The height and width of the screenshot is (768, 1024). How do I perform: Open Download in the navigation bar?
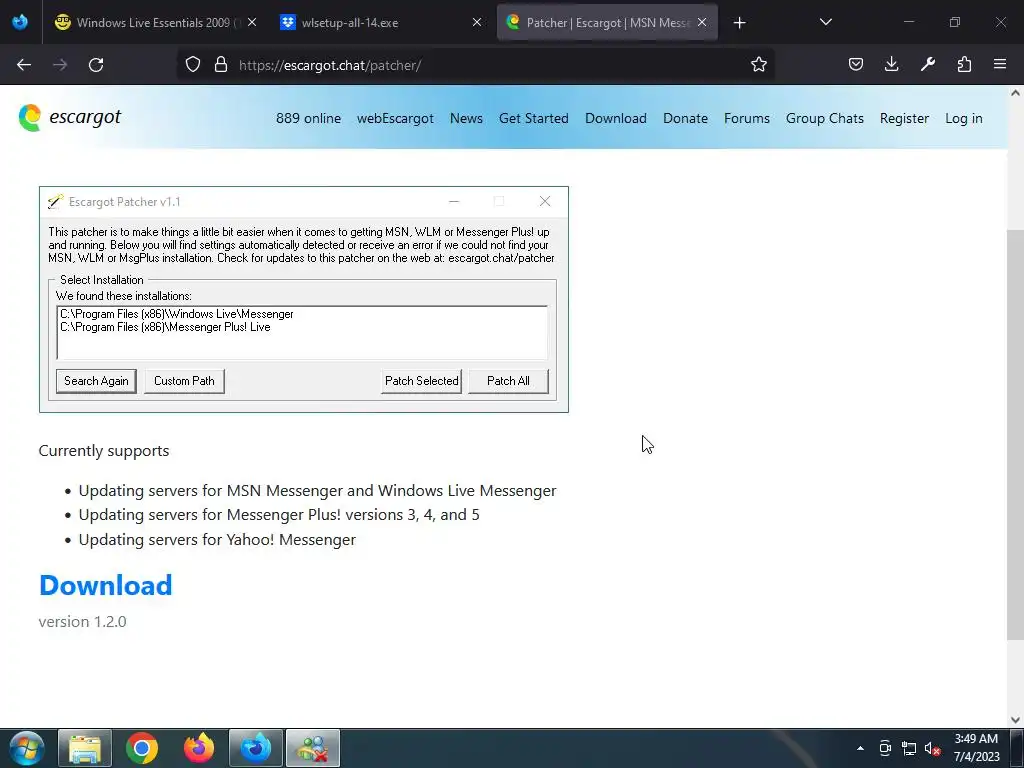(616, 118)
